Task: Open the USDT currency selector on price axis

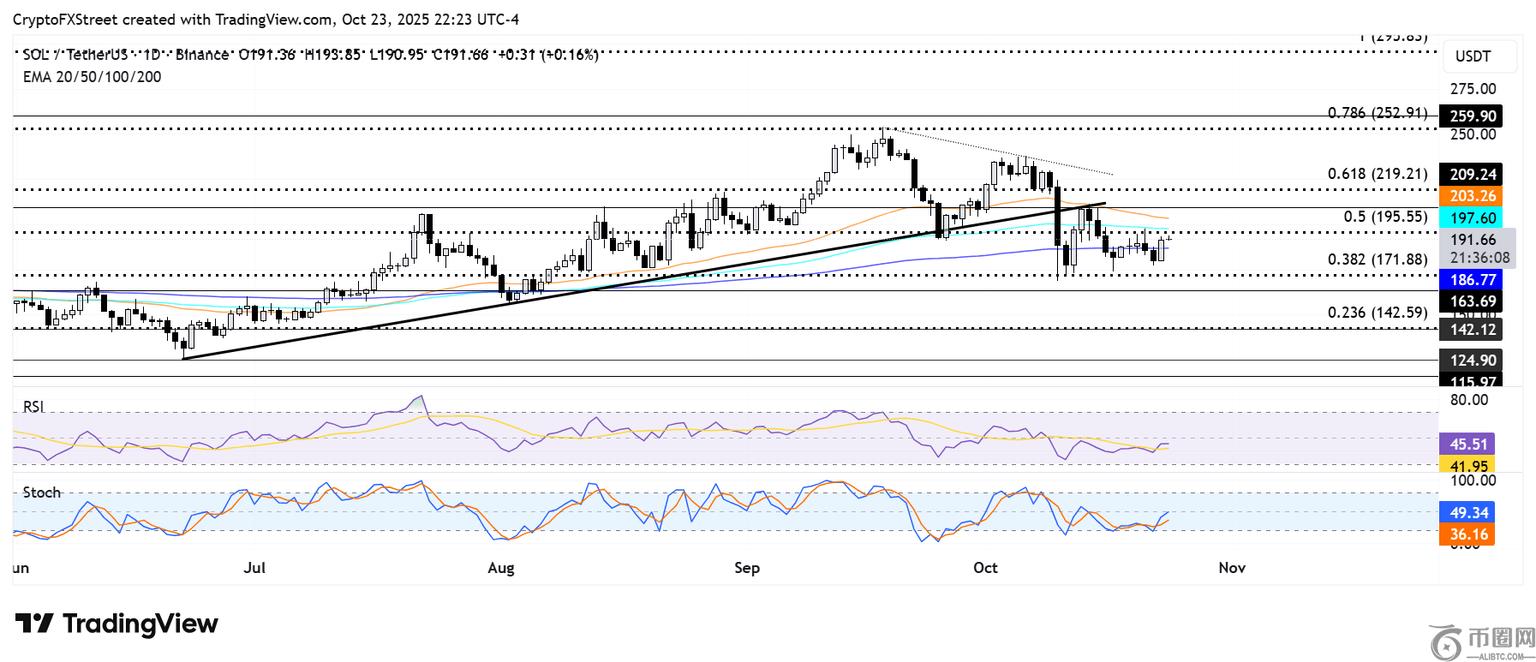Action: (1471, 57)
